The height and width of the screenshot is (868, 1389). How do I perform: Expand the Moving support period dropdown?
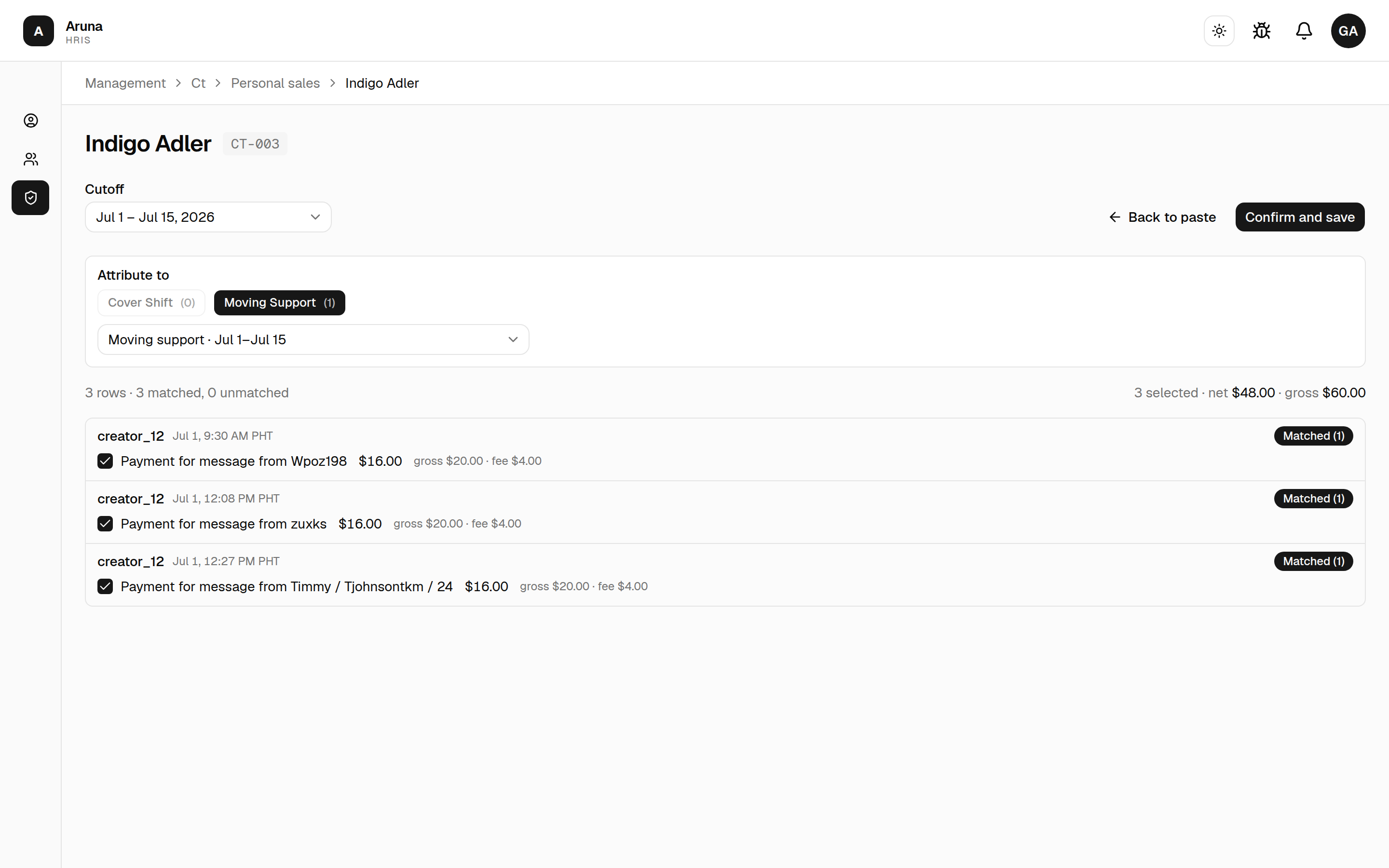click(x=313, y=339)
